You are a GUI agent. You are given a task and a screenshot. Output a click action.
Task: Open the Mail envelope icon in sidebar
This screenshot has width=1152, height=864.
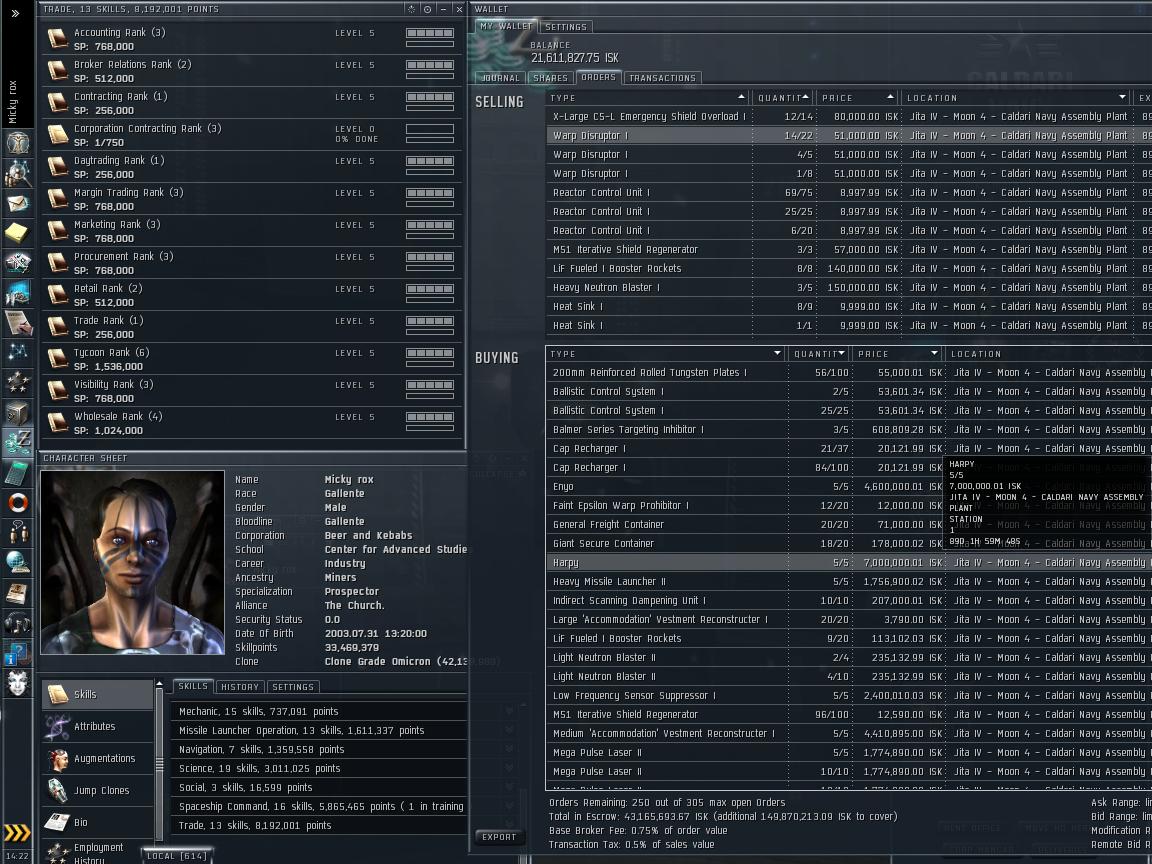pos(17,204)
